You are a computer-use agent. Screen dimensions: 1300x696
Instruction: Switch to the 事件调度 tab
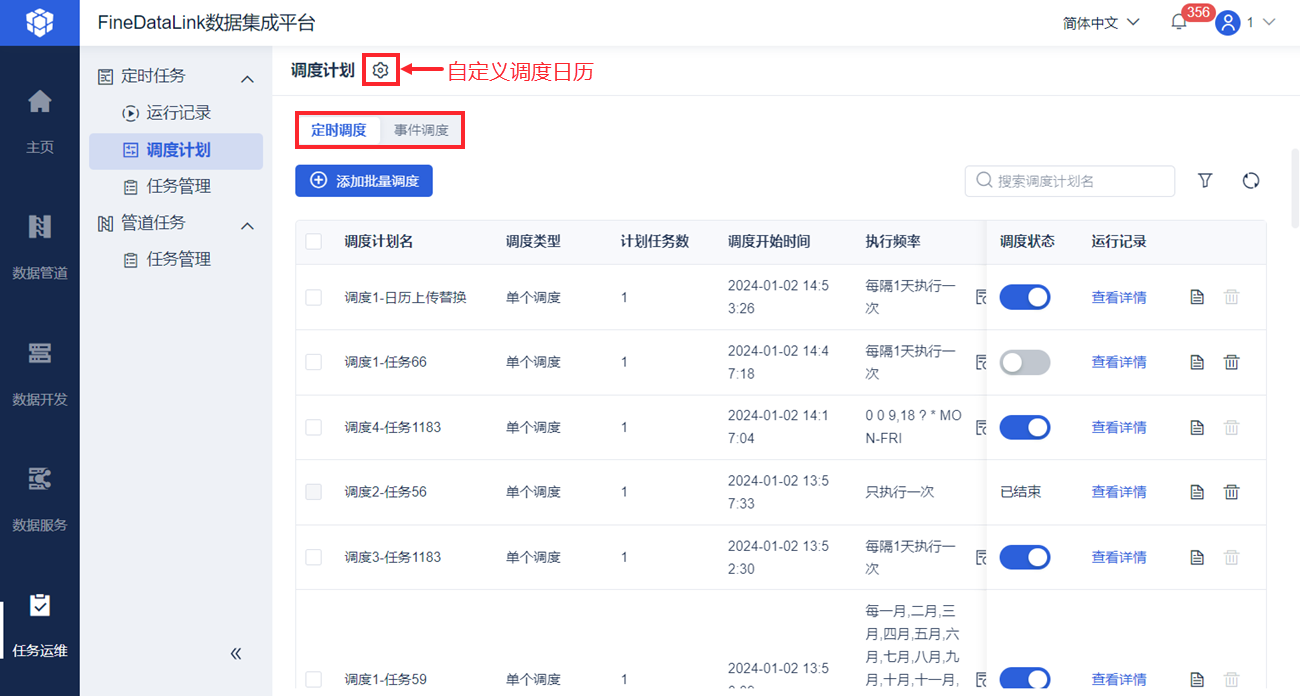(421, 130)
